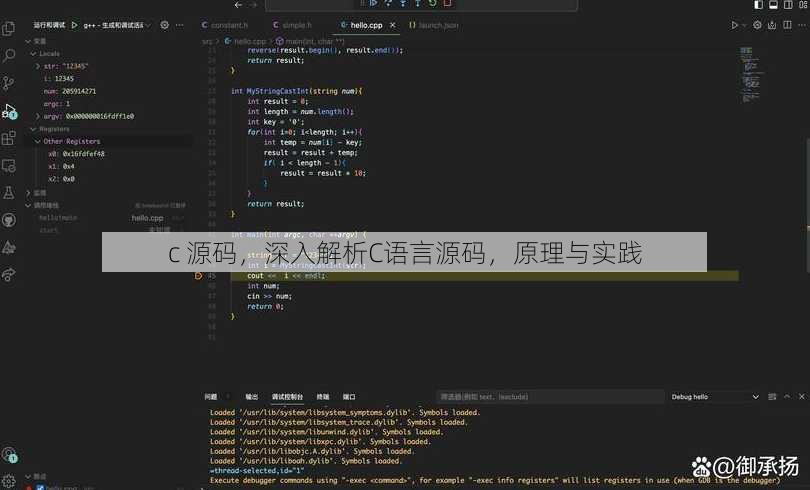Expand the Watch section below registers
The width and height of the screenshot is (810, 490).
click(28, 193)
